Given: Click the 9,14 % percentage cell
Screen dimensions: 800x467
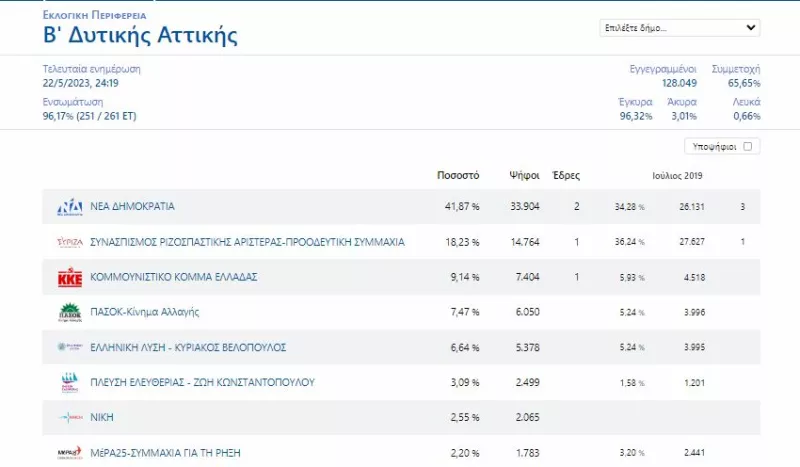Looking at the screenshot, I should pos(465,277).
